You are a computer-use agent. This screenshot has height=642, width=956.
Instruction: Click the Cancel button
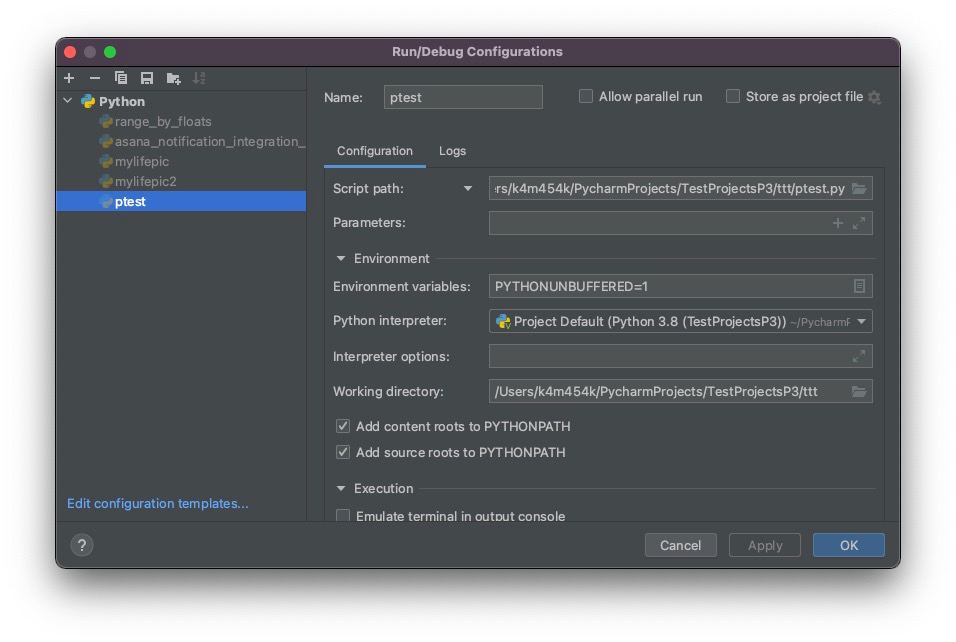pyautogui.click(x=680, y=545)
